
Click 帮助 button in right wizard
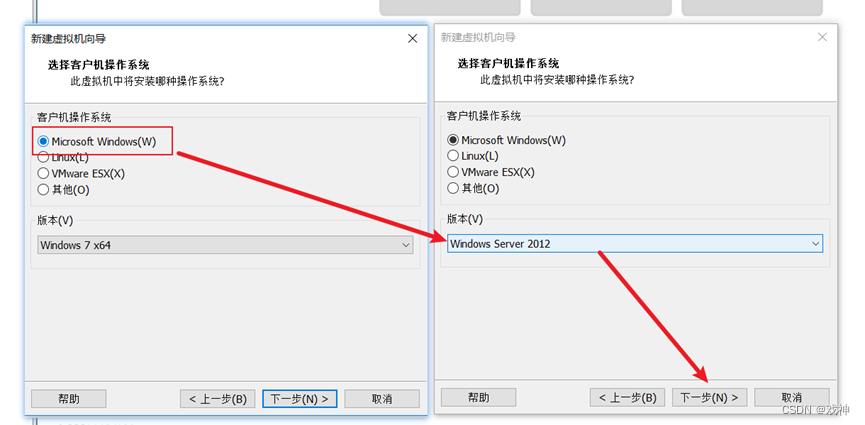478,397
